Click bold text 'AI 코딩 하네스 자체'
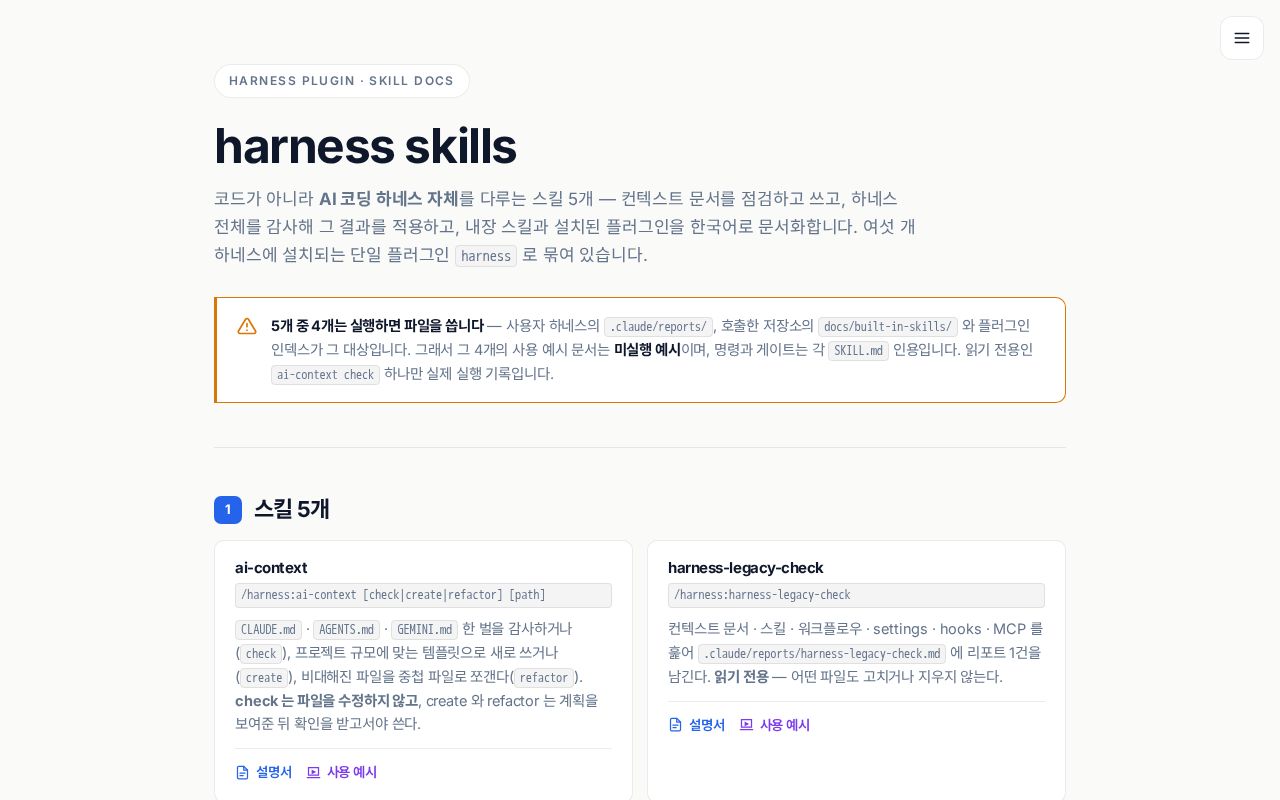 point(388,199)
